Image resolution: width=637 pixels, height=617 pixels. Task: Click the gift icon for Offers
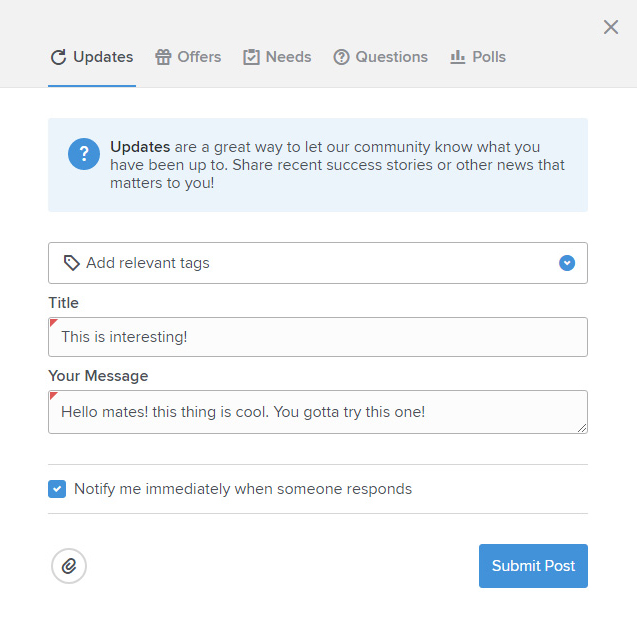click(x=163, y=57)
